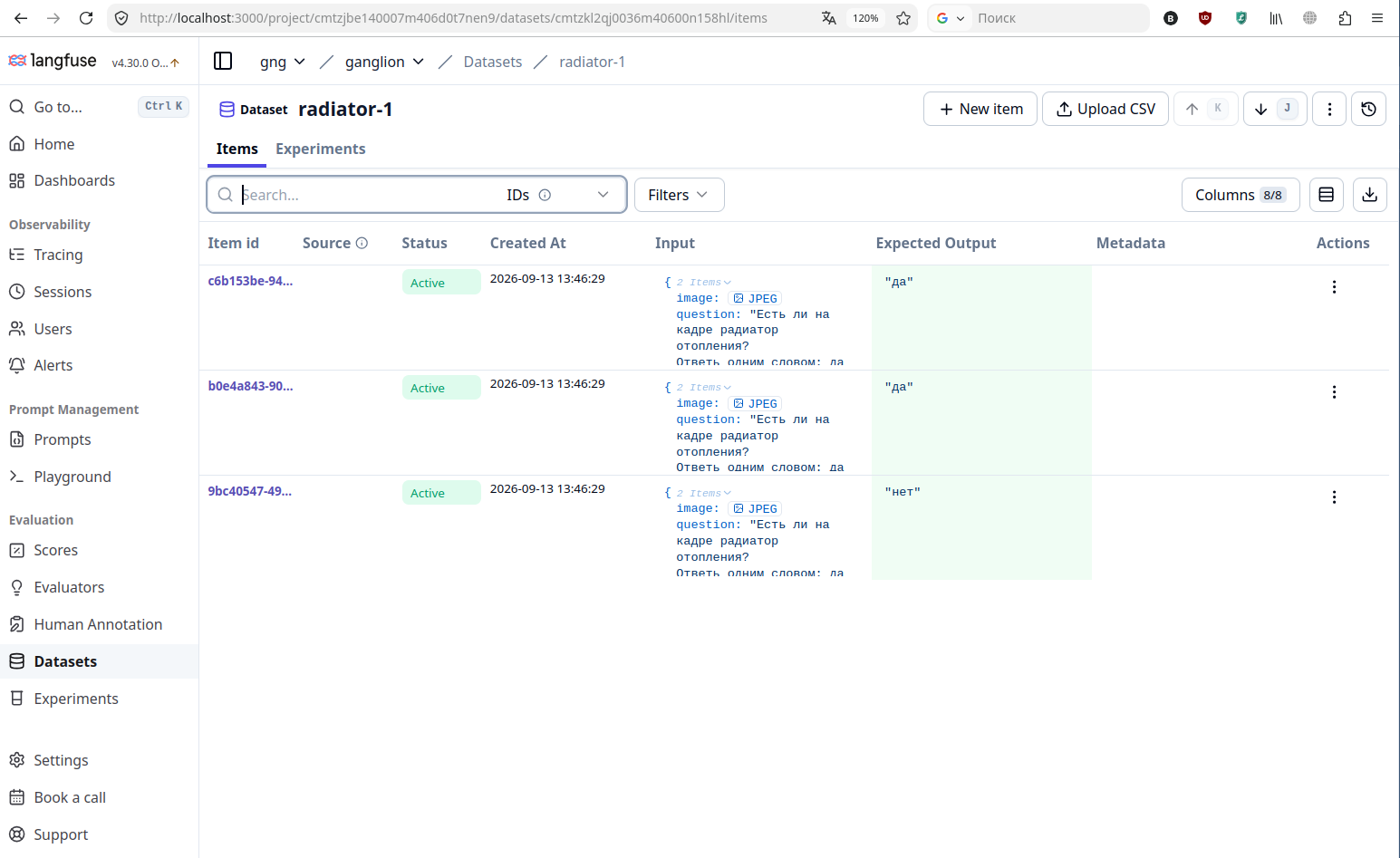Expand the gng organization dropdown
1400x858 pixels.
point(283,62)
